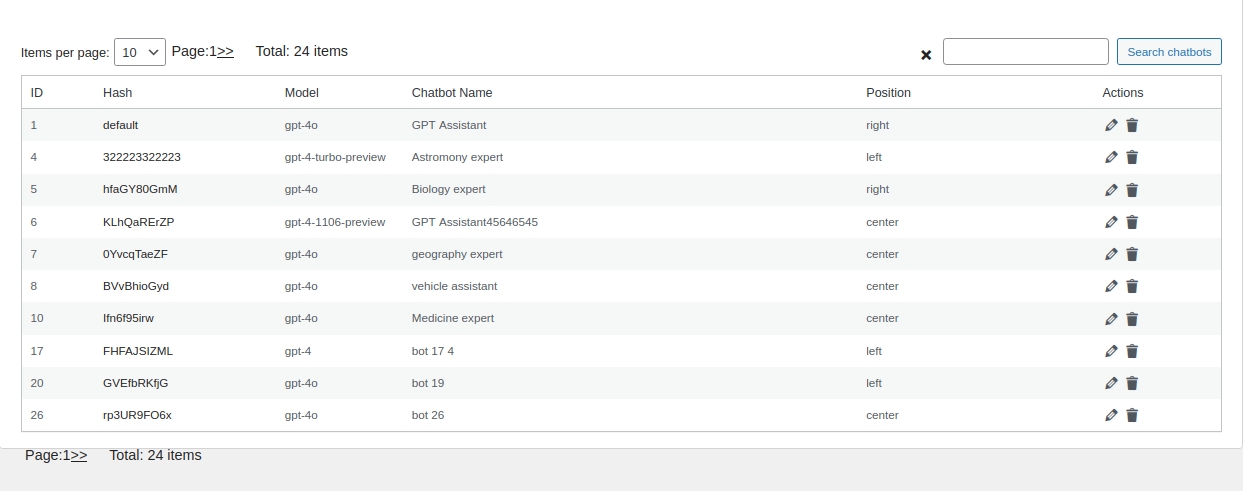1243x491 pixels.
Task: Click the 'geography expert' name cell
Action: click(x=457, y=254)
